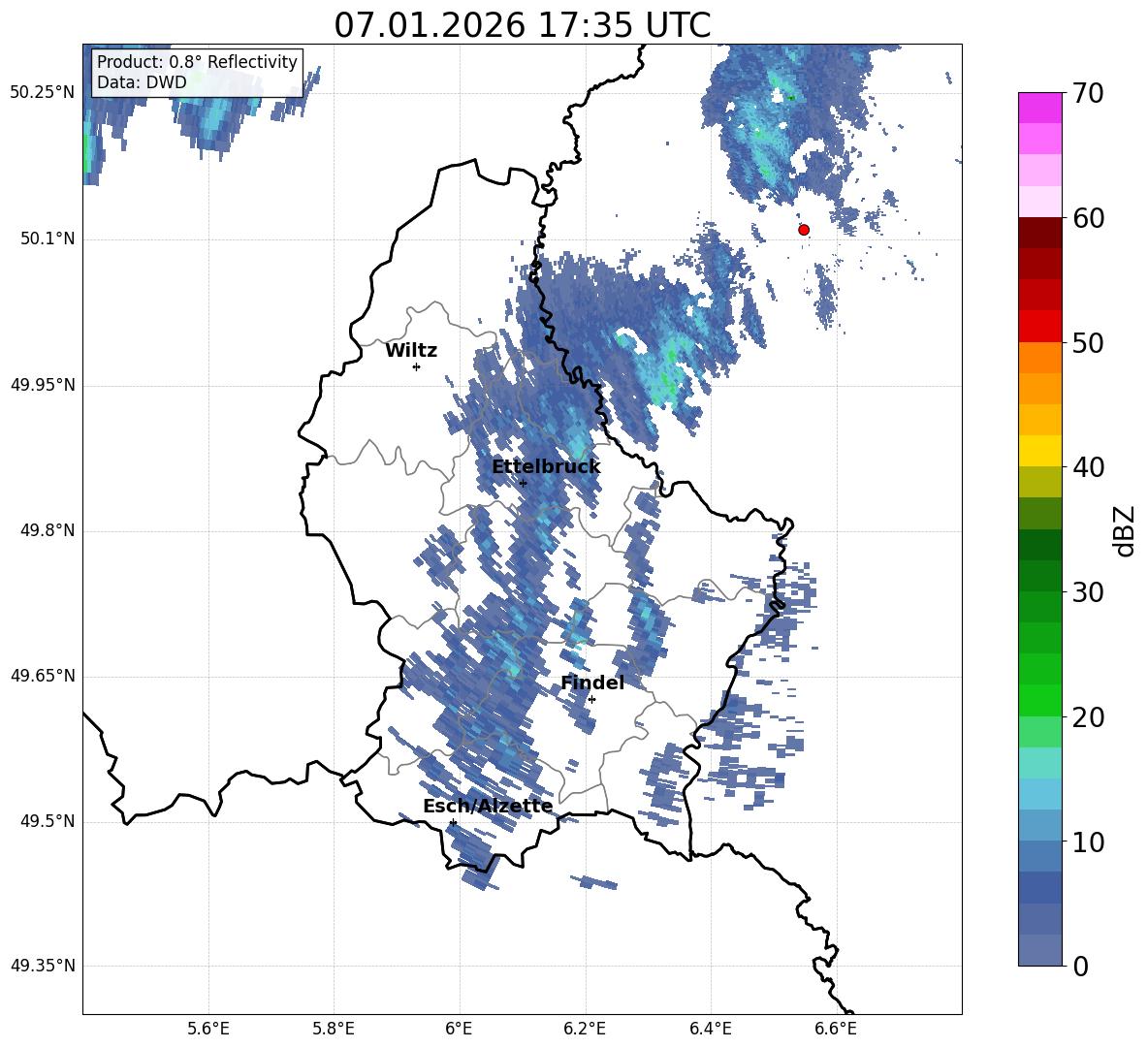1148x1048 pixels.
Task: Click the red radar site marker dot
Action: pos(803,230)
